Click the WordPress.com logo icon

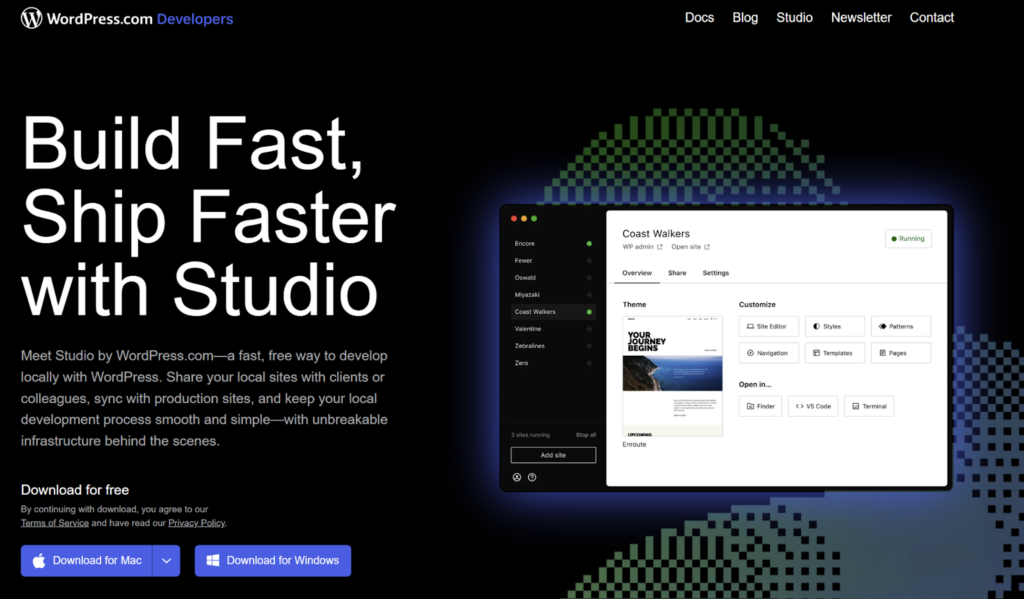click(x=32, y=18)
